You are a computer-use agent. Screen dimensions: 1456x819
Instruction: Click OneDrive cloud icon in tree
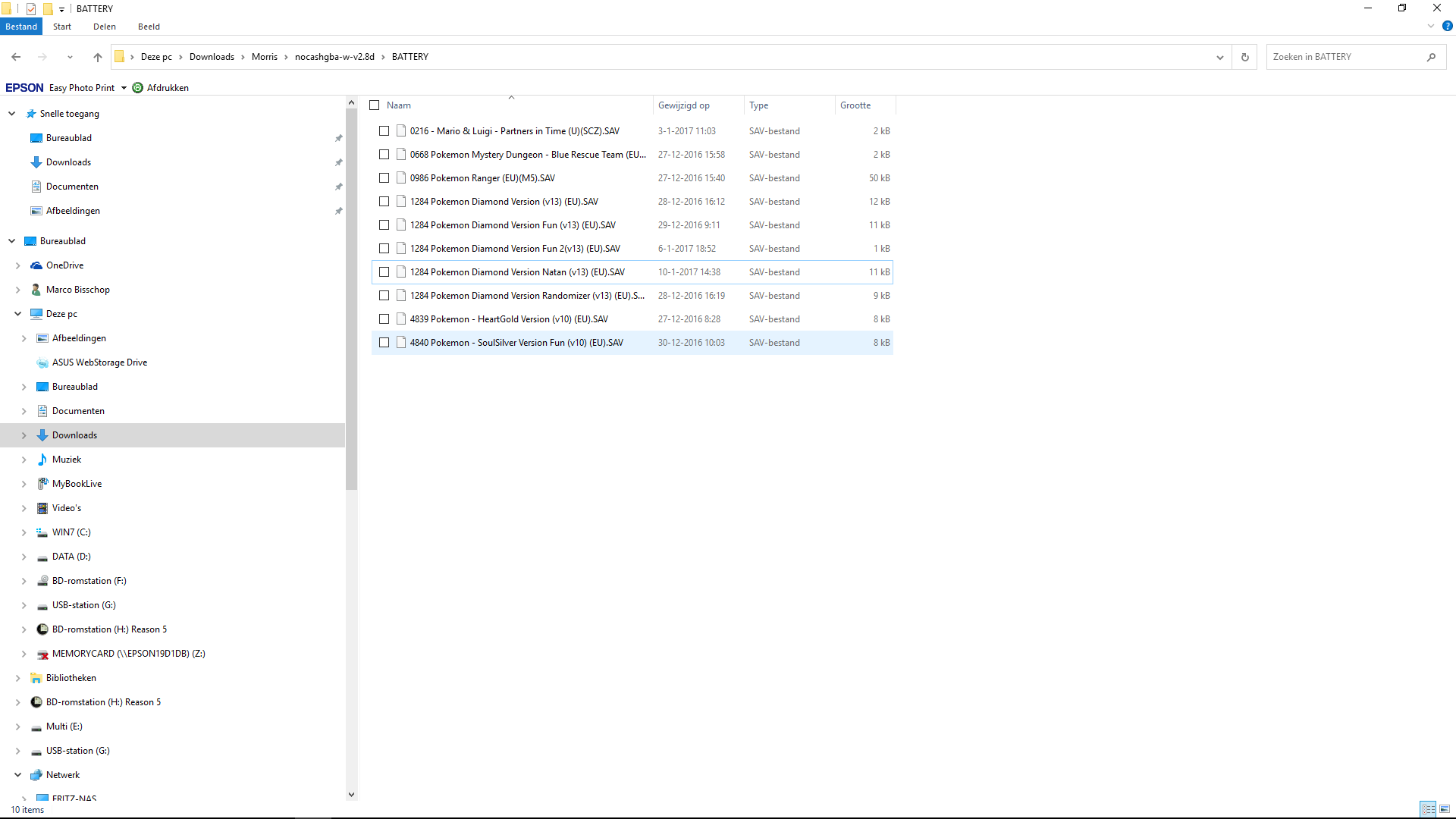pos(36,265)
